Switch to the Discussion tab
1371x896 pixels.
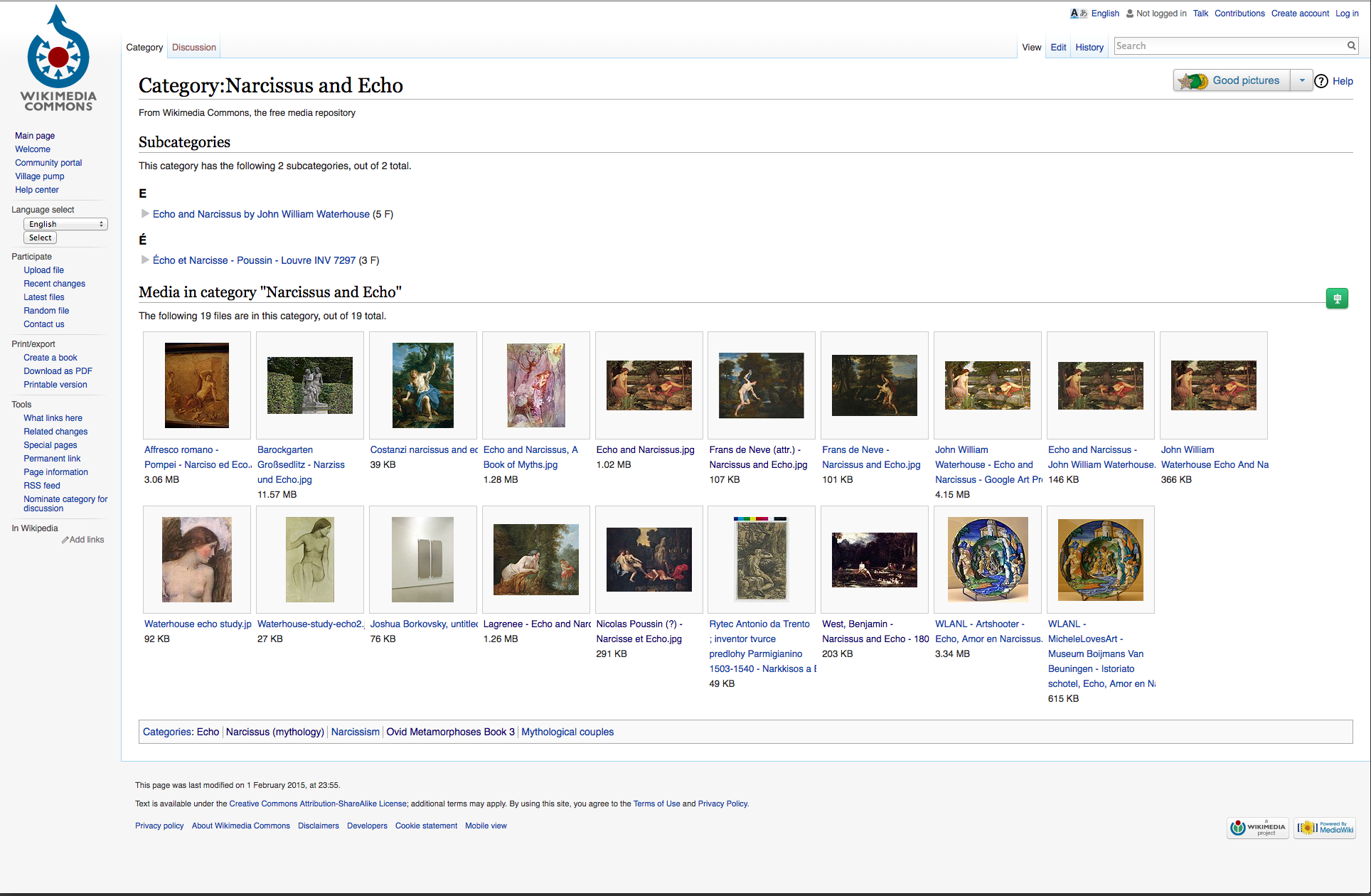(x=193, y=48)
